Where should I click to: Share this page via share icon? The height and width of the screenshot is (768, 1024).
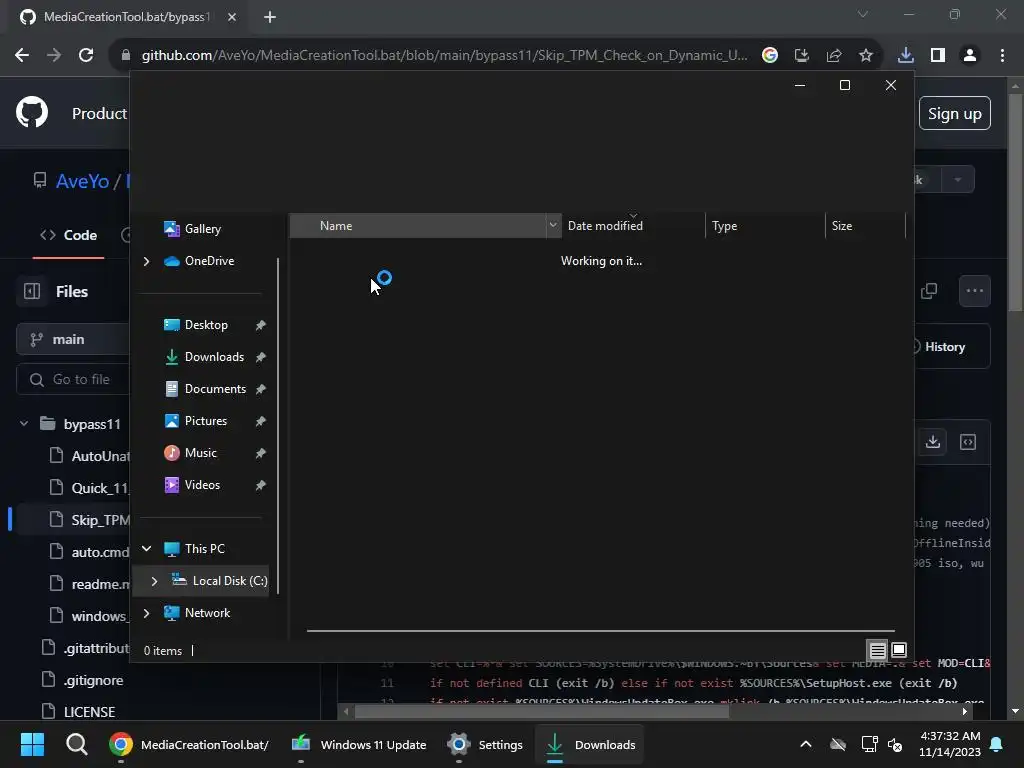point(834,55)
